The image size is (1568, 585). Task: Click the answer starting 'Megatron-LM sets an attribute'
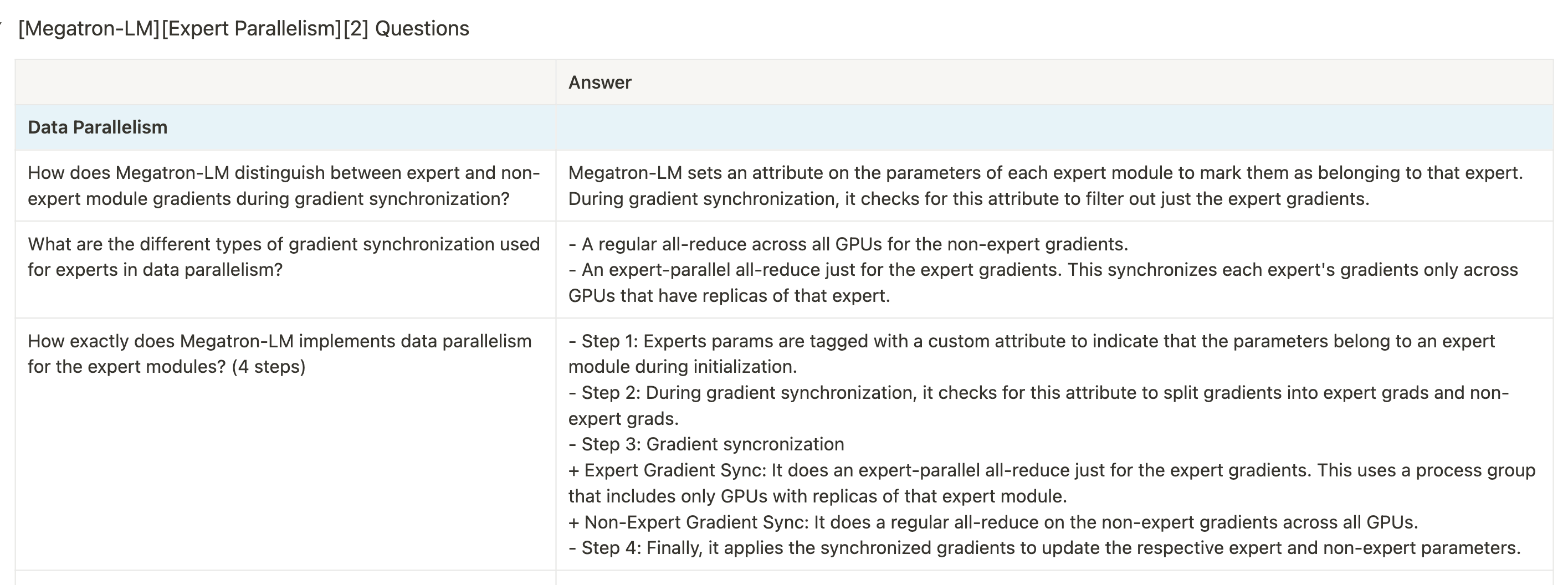(x=1044, y=186)
